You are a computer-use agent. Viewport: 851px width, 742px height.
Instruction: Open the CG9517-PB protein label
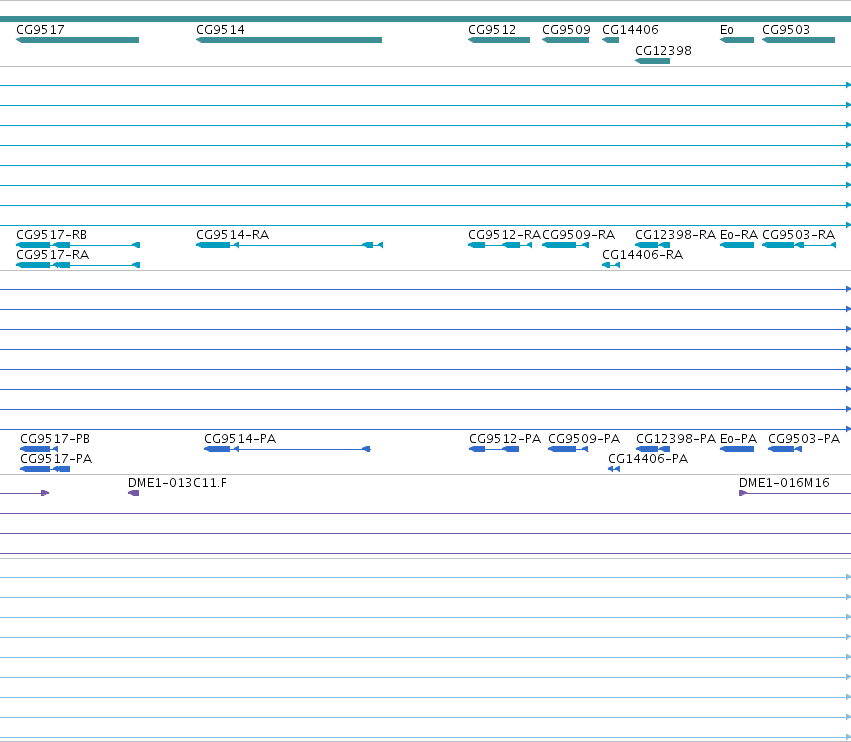pos(55,439)
